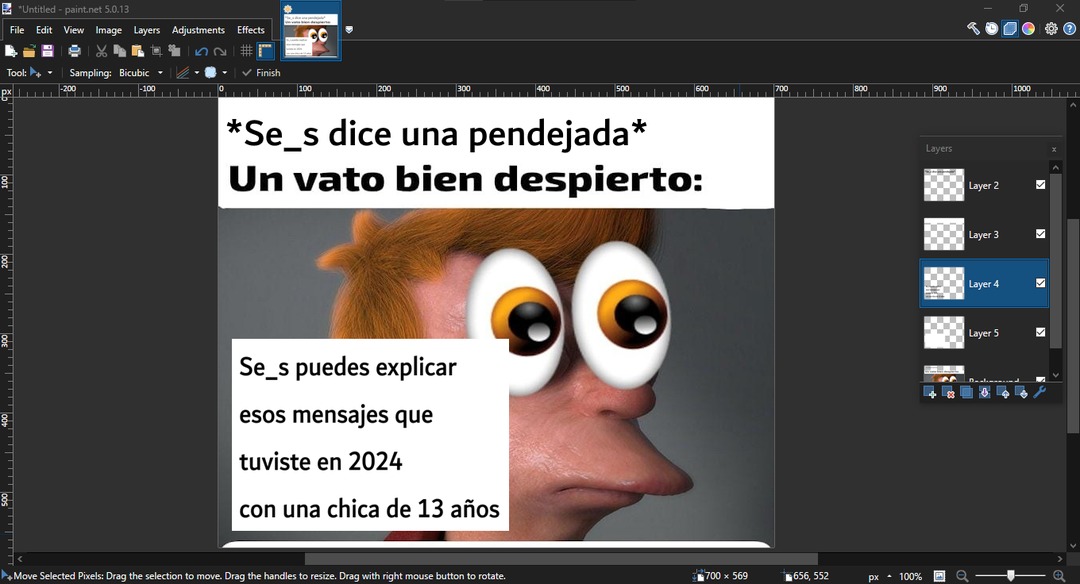Select Layer 2 in Layers panel
The width and height of the screenshot is (1080, 584).
[x=984, y=185]
